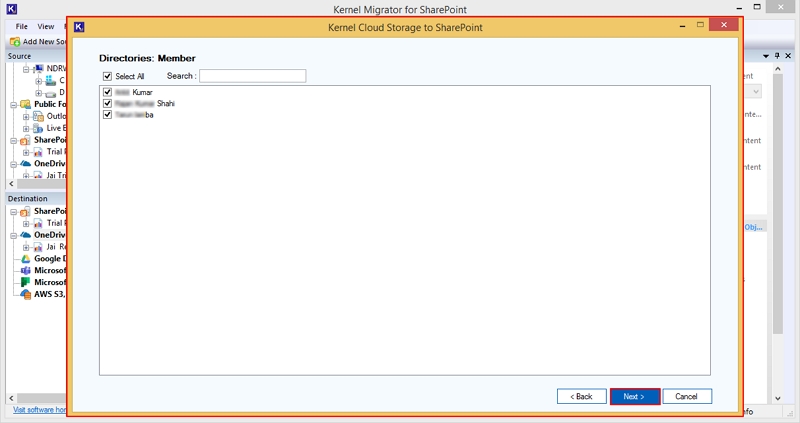Select the member name ending in Shahi
Screen dimensions: 800x423
144,103
